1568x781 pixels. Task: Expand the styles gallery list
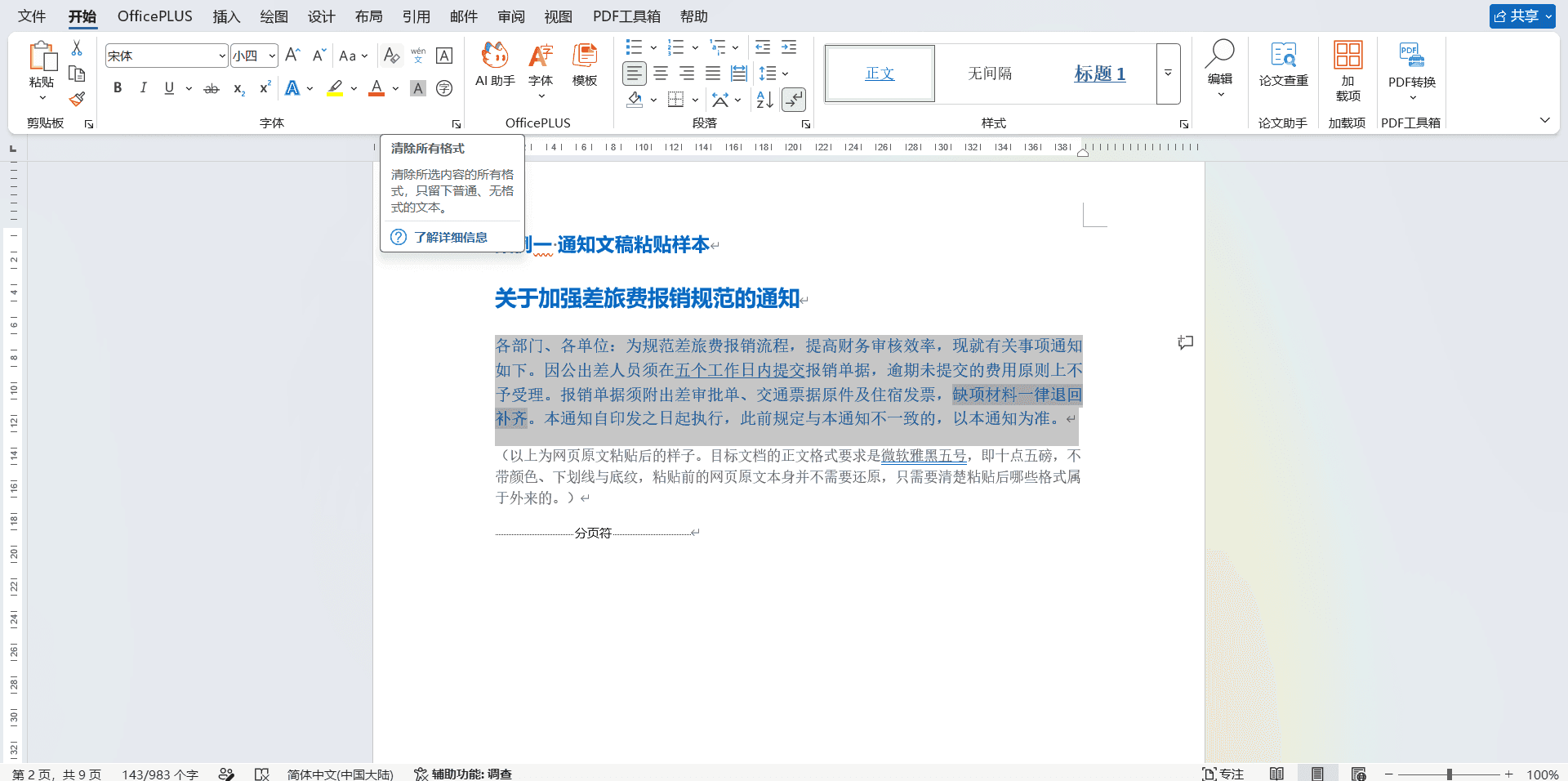point(1169,74)
